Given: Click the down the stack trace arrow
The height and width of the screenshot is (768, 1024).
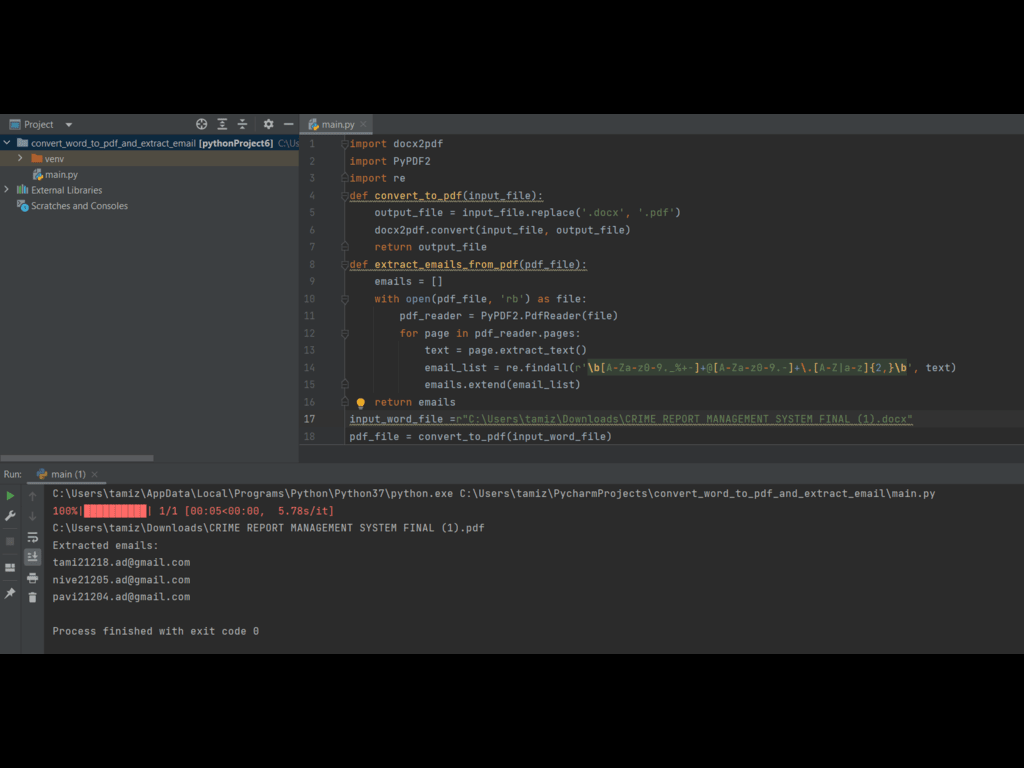Looking at the screenshot, I should point(33,516).
